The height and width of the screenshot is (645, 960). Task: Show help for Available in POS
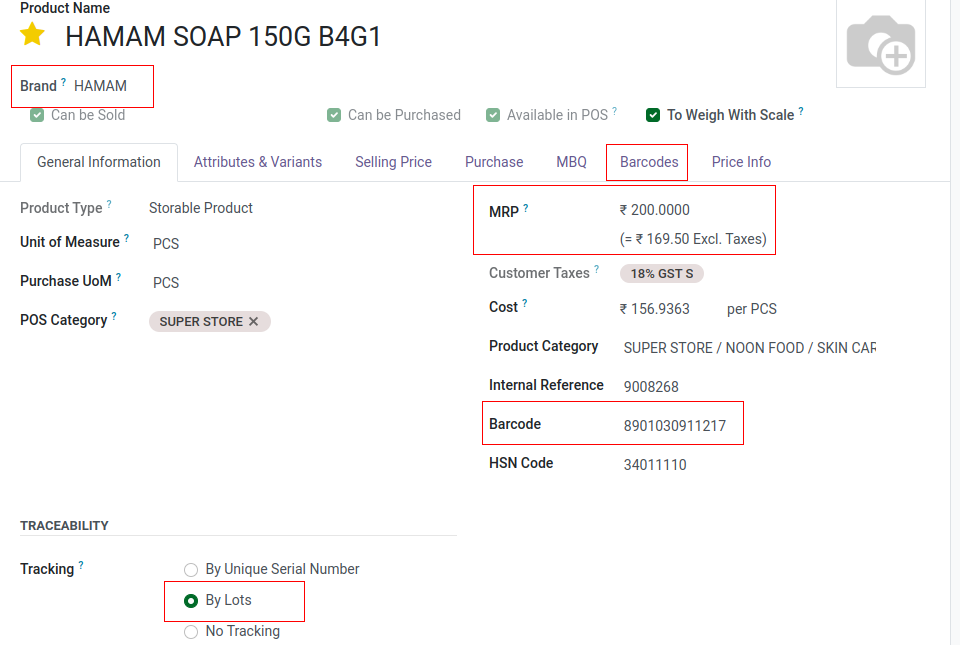614,111
